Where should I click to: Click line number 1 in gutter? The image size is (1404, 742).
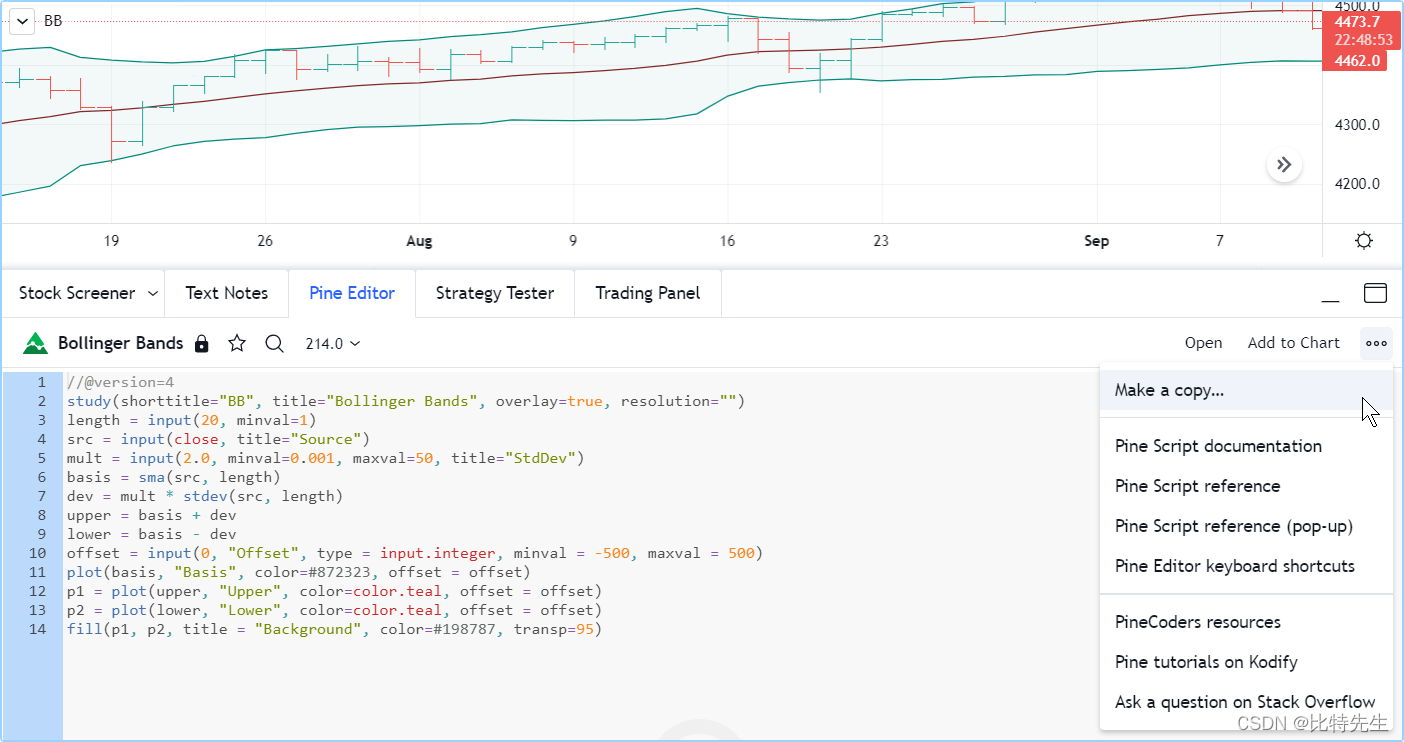pyautogui.click(x=41, y=382)
